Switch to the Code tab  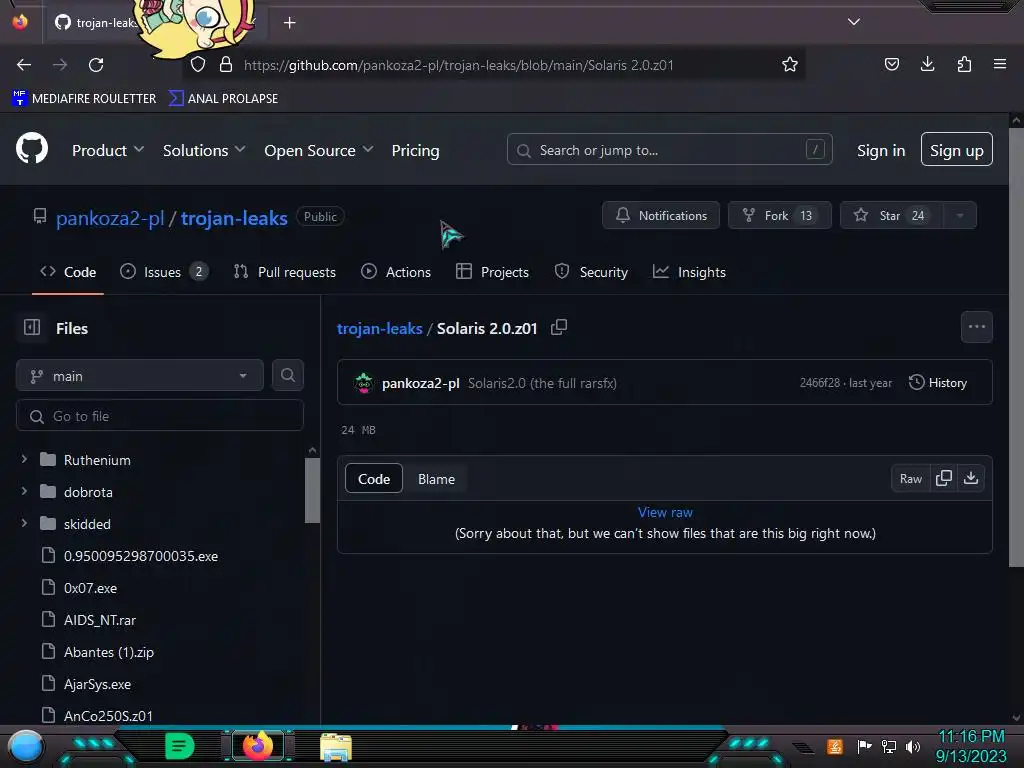coord(68,272)
